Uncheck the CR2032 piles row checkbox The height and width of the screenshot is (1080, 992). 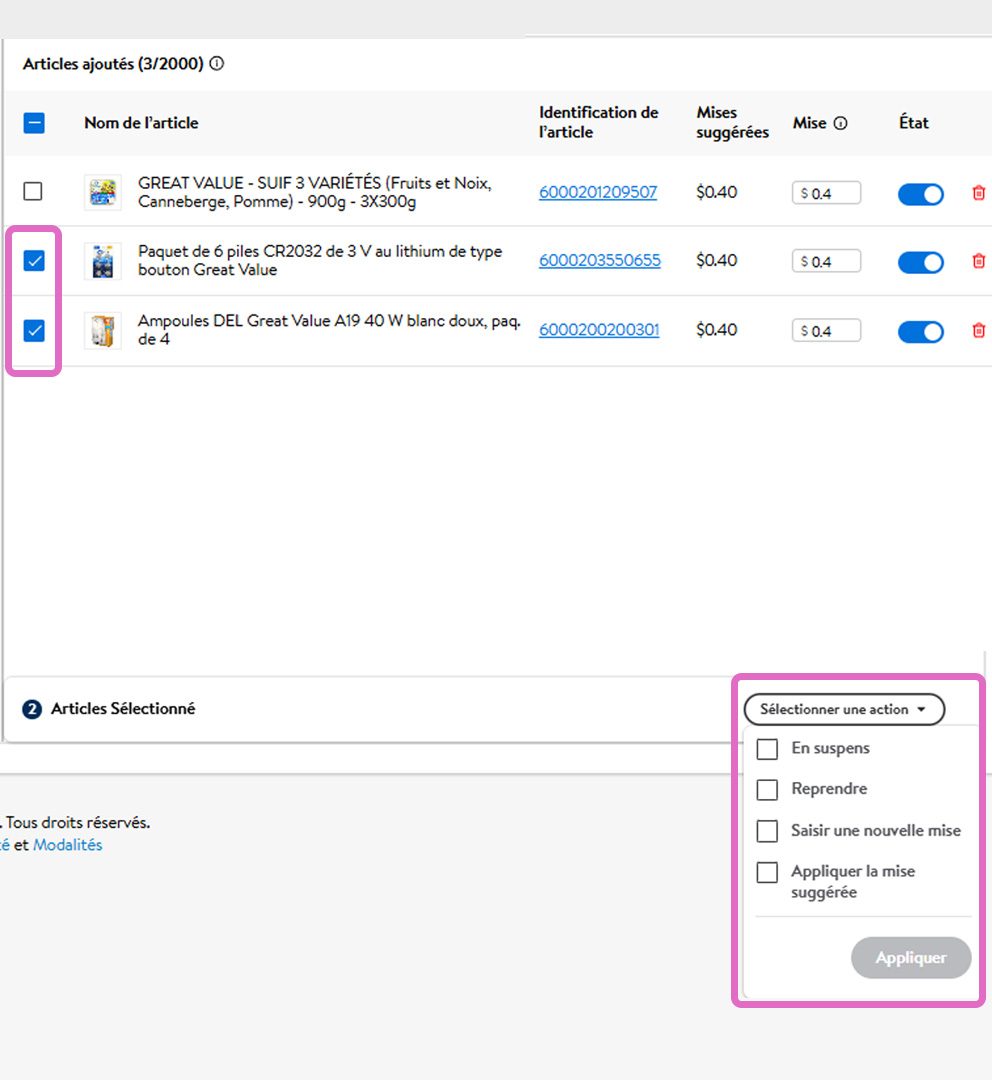pos(34,261)
